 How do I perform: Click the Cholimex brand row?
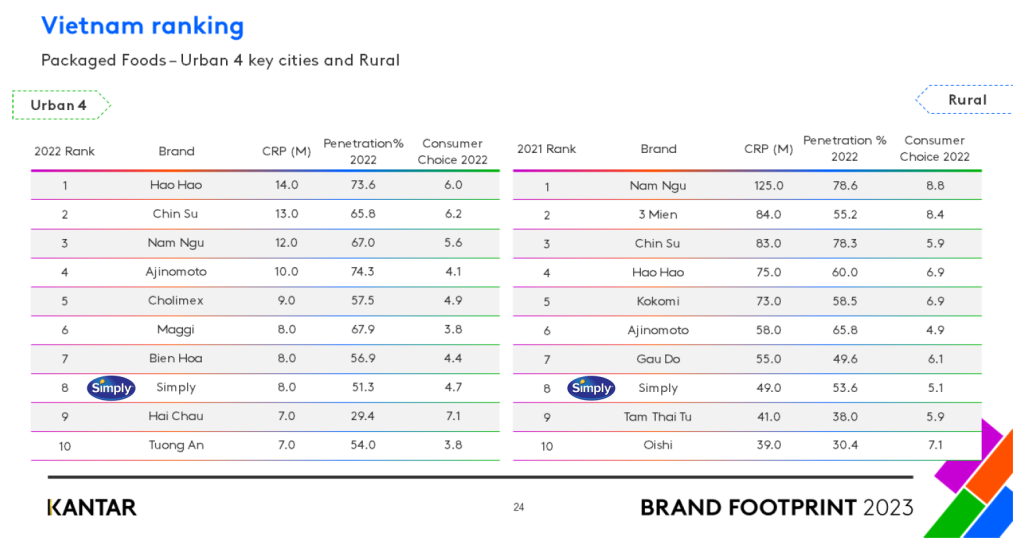pos(176,301)
